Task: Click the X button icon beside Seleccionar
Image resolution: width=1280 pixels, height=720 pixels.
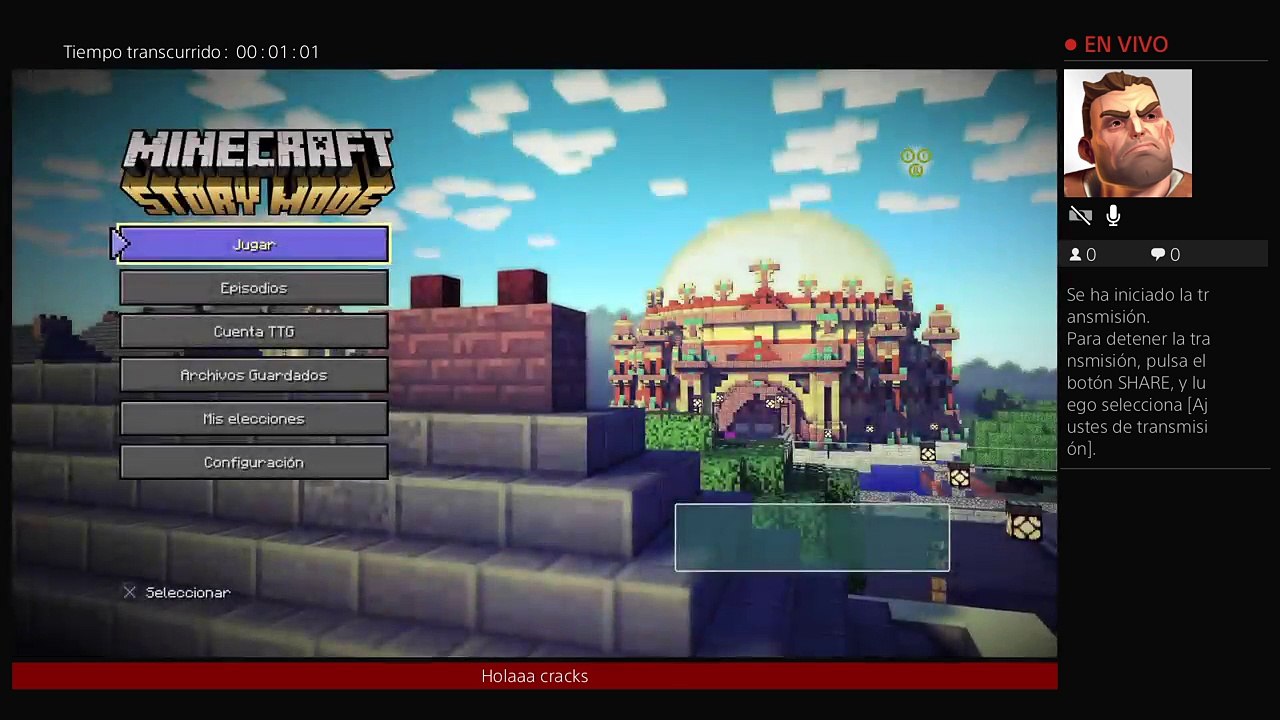Action: click(x=130, y=593)
